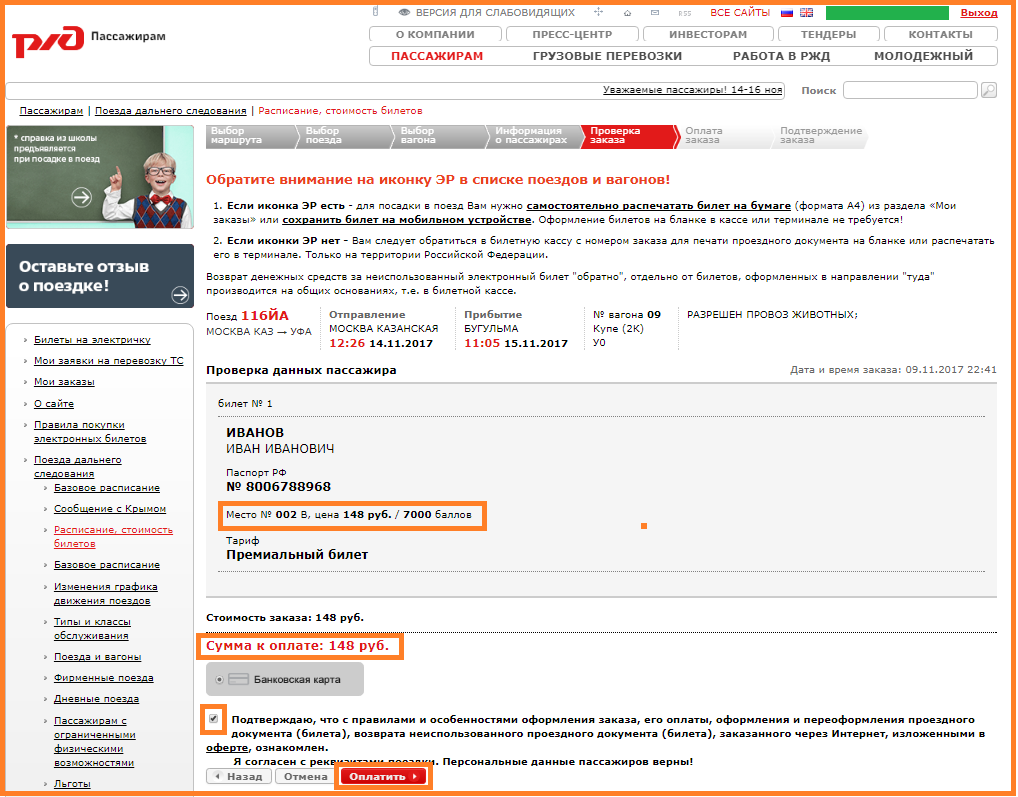Click the search magnifier icon

coord(989,90)
